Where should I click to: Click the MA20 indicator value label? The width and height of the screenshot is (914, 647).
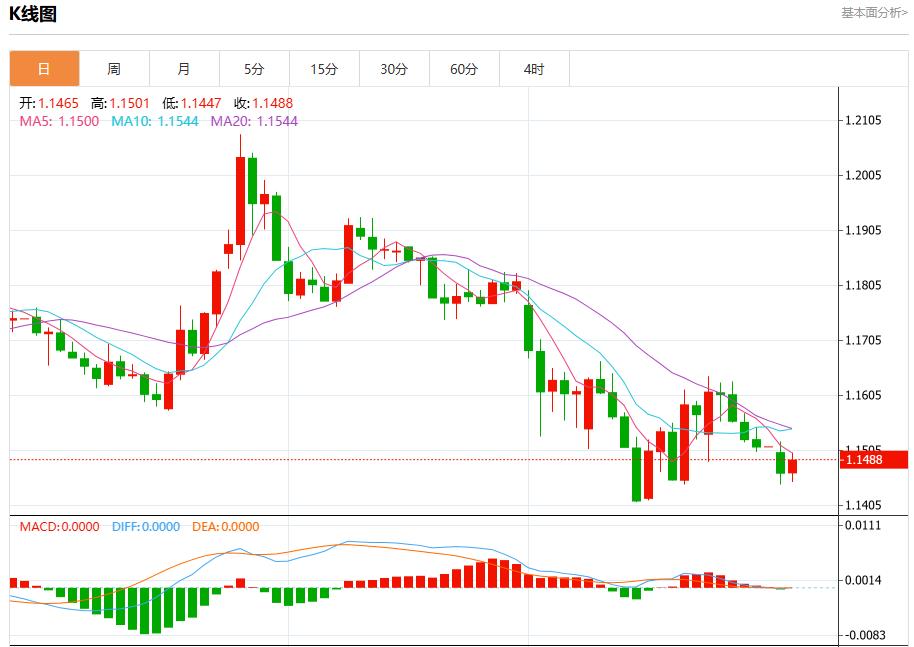pos(254,121)
